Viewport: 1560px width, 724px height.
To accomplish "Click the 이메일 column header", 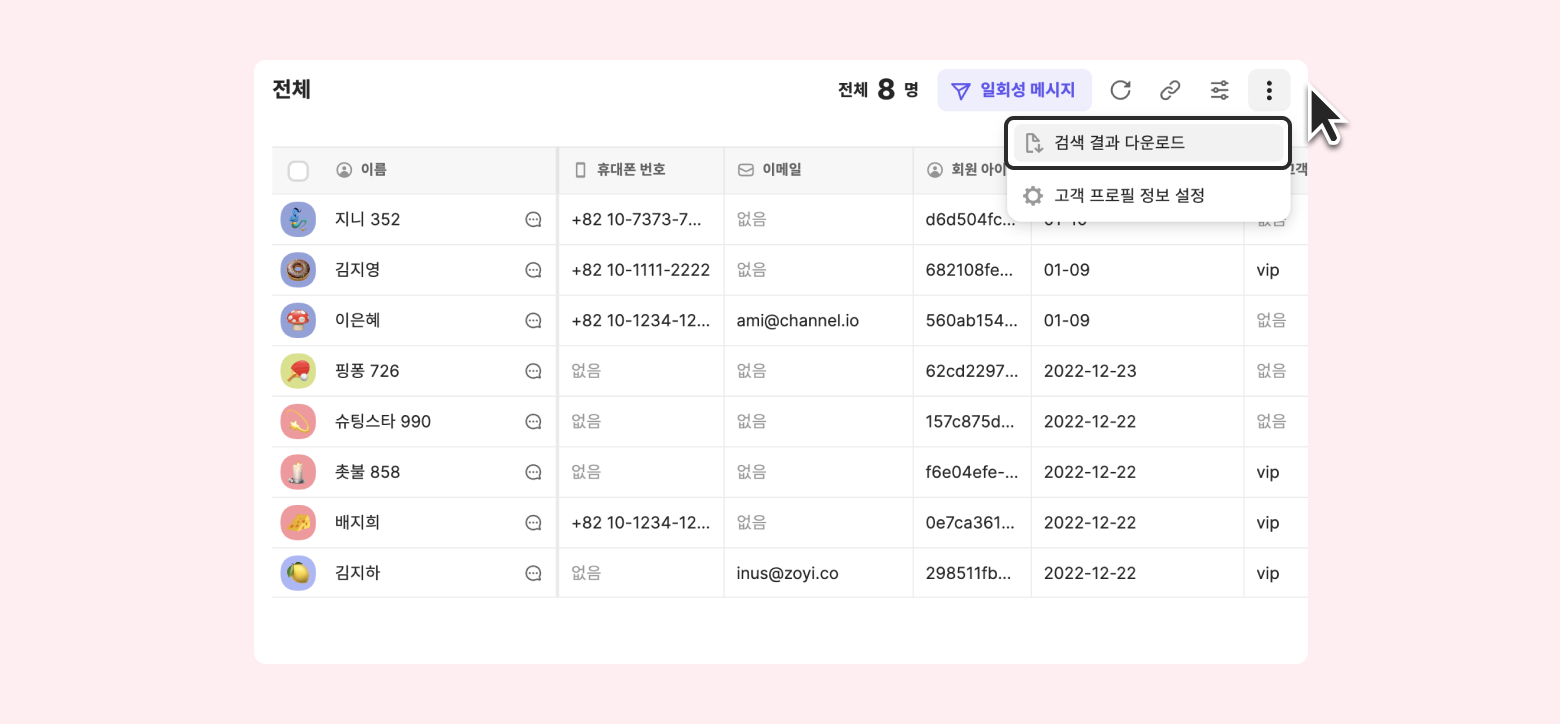I will (x=781, y=170).
